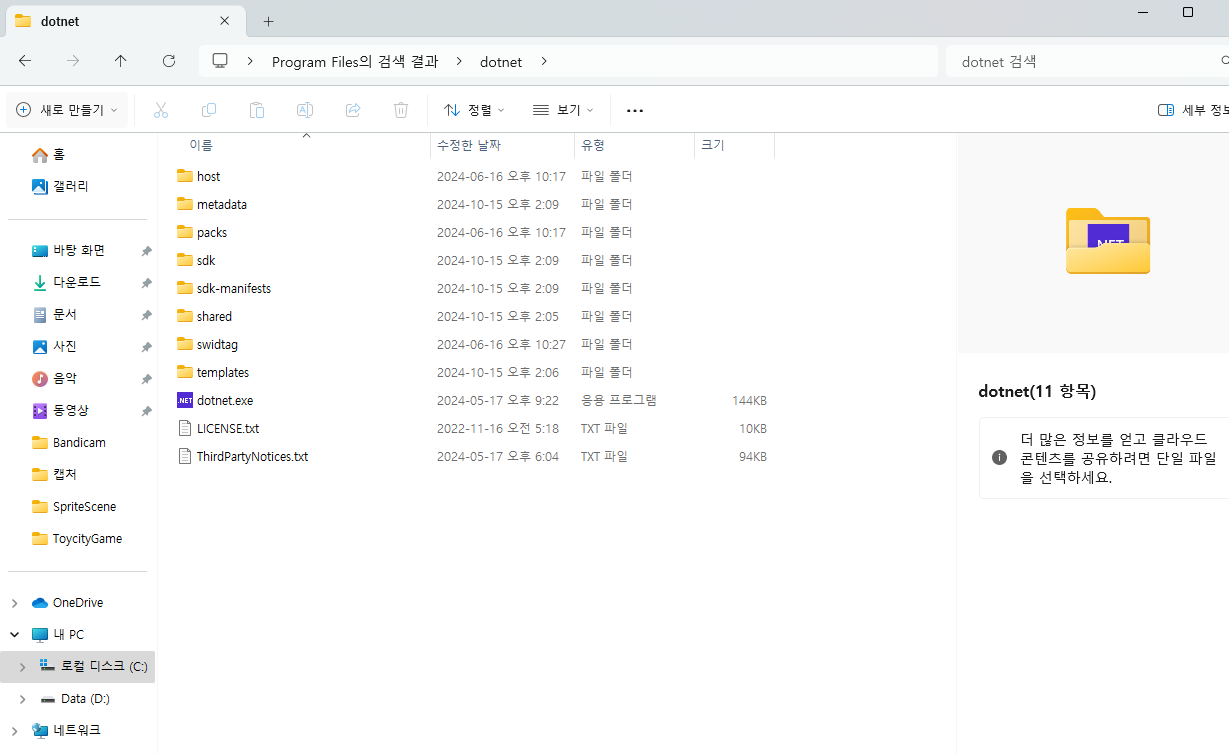Click the dotnet 검색 search box
This screenshot has width=1229, height=754.
click(1087, 61)
